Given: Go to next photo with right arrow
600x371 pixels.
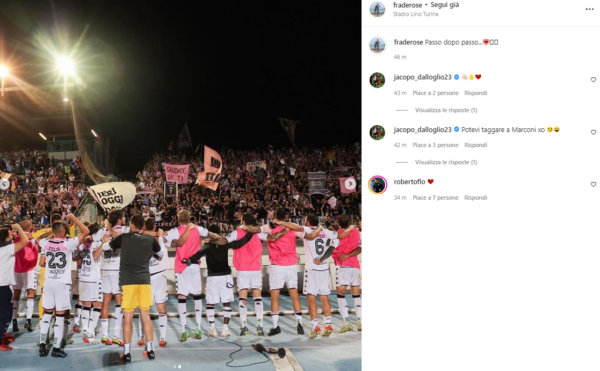Looking at the screenshot, I should (x=350, y=184).
